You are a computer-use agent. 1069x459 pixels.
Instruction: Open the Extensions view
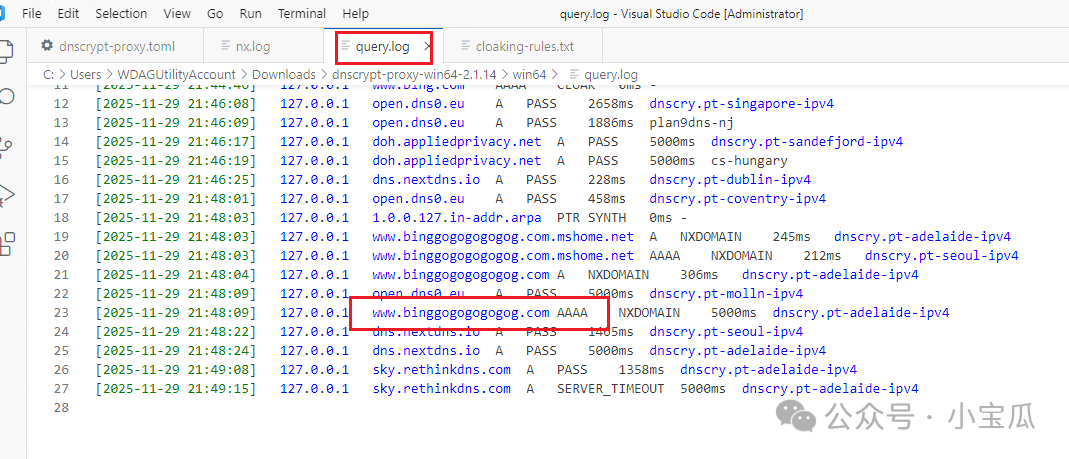pyautogui.click(x=7, y=241)
